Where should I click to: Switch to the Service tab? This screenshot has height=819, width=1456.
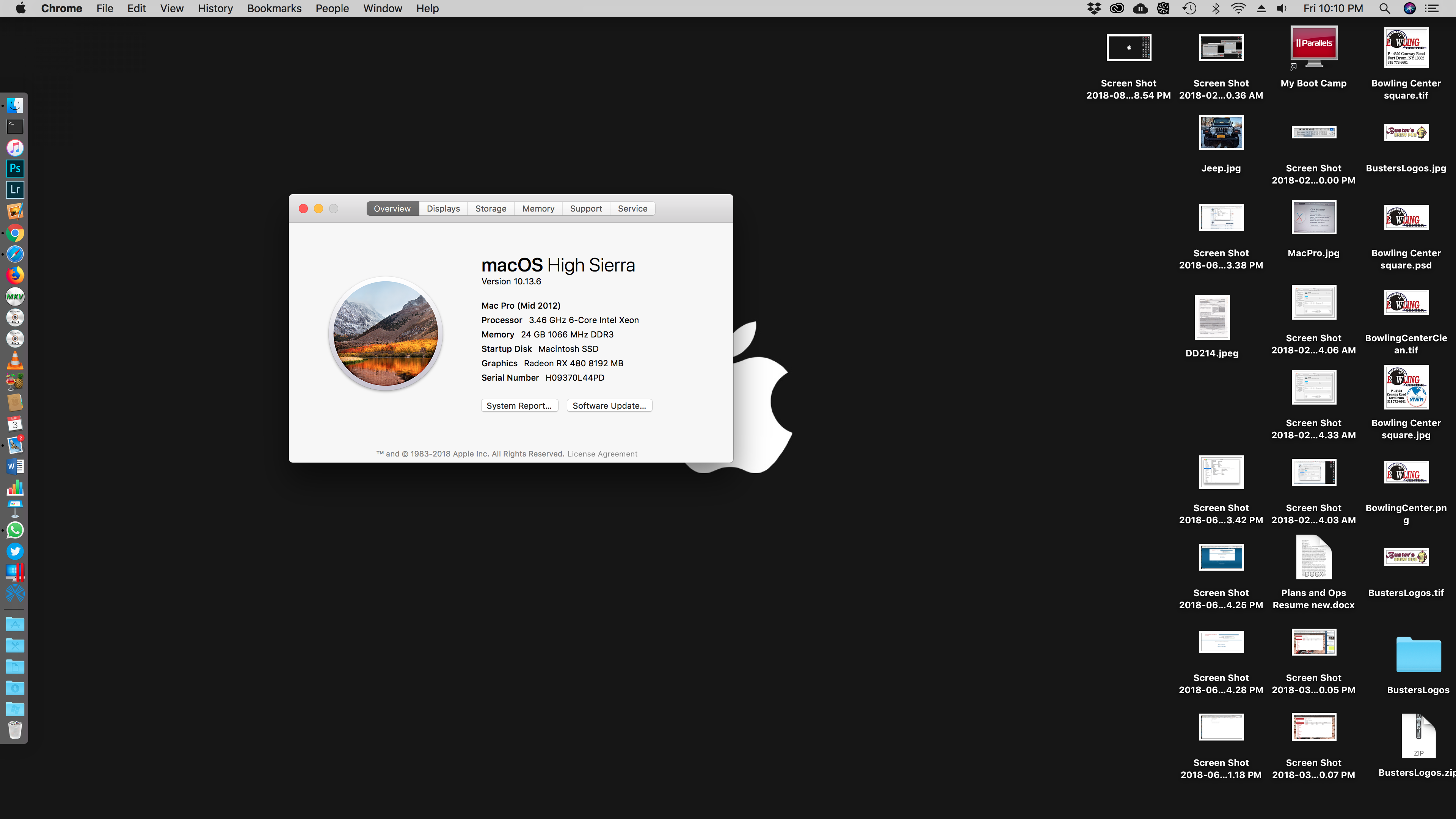click(632, 209)
